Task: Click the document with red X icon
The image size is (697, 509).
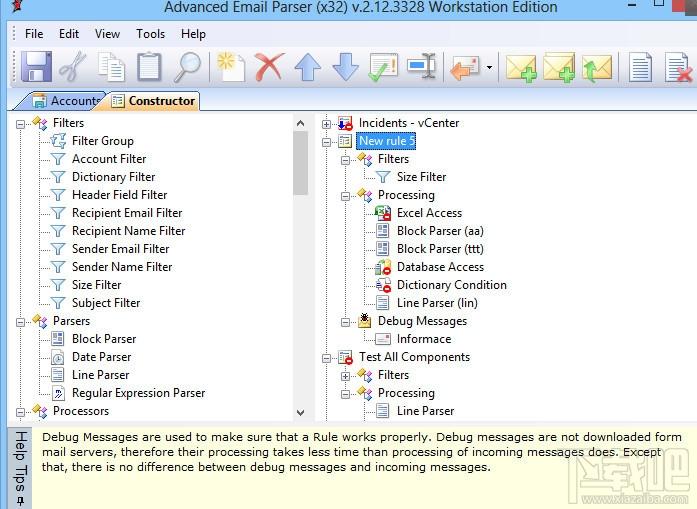Action: tap(678, 67)
